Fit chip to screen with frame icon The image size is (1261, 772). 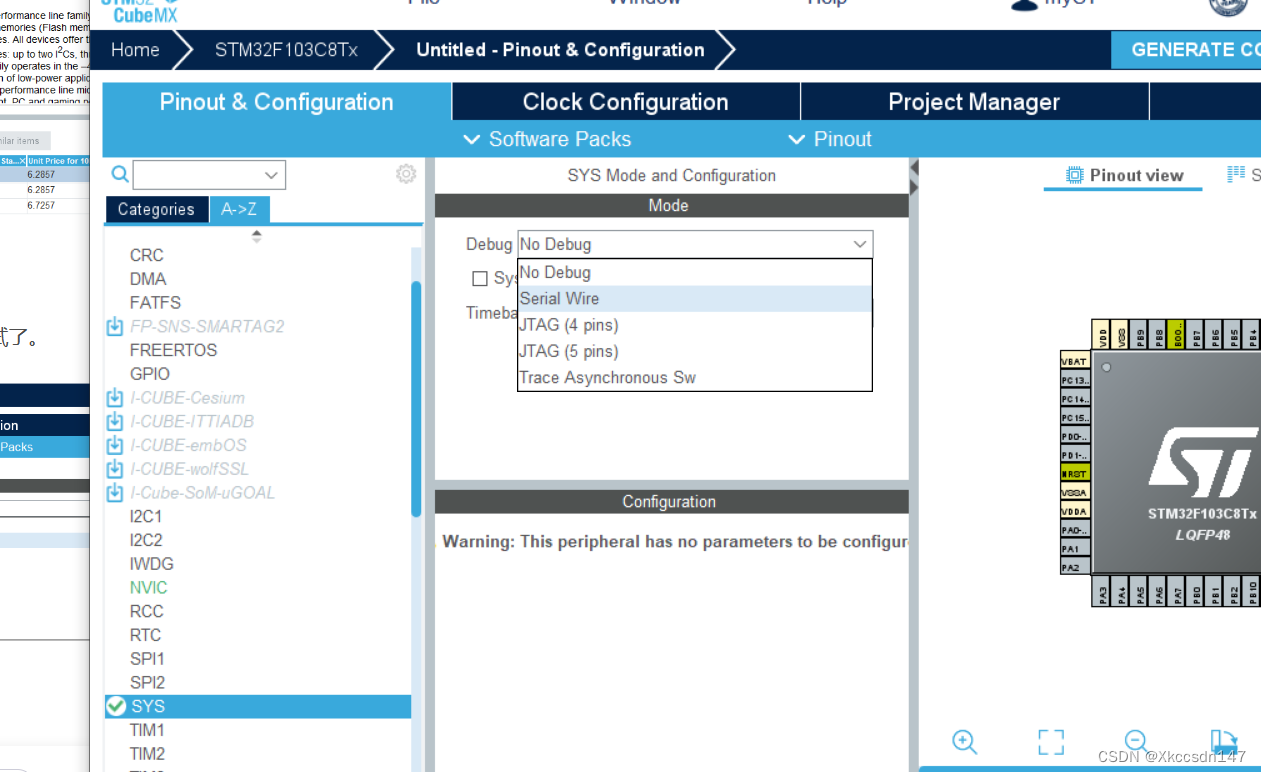pyautogui.click(x=1051, y=741)
